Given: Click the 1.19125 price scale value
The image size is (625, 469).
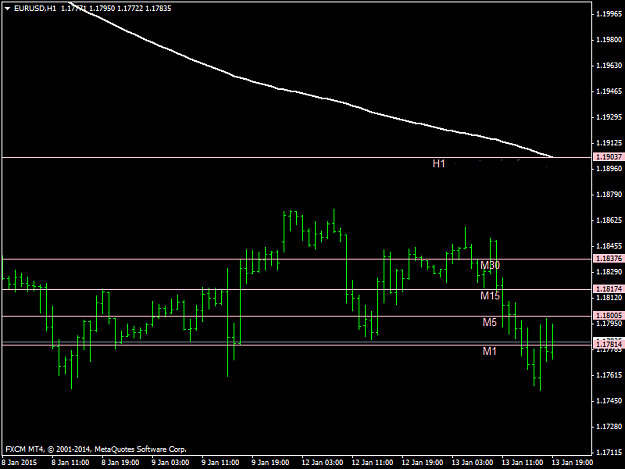Looking at the screenshot, I should tap(609, 143).
